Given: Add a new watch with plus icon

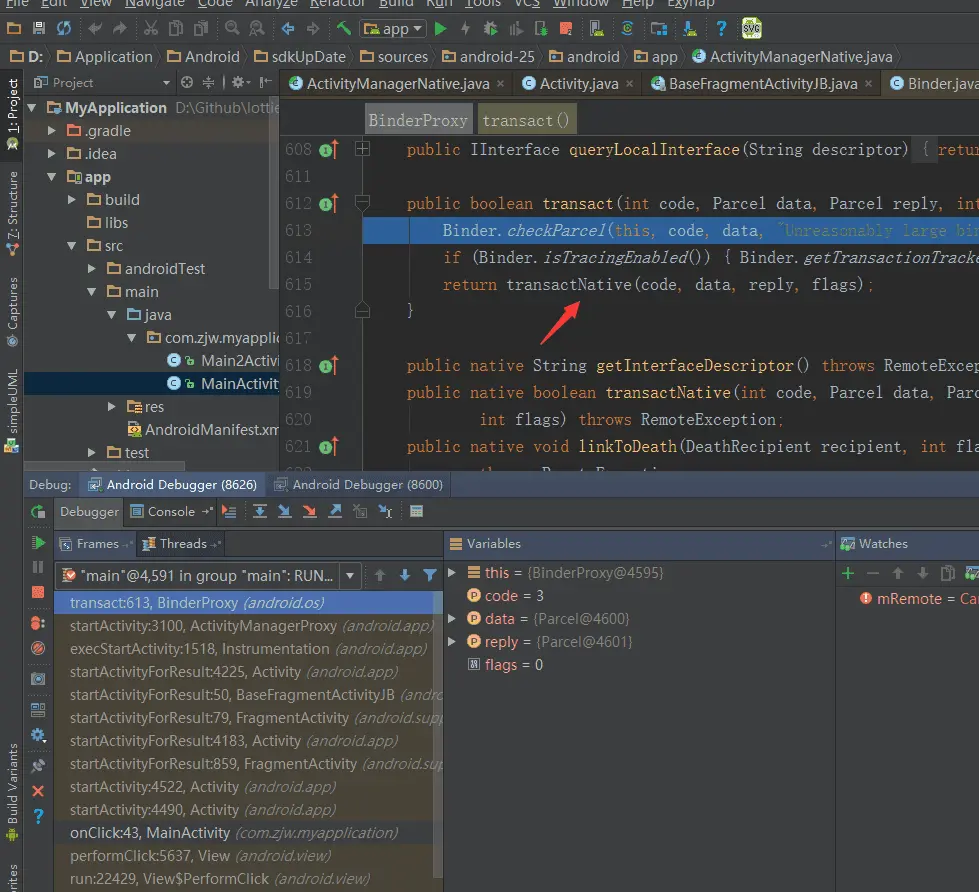Looking at the screenshot, I should 848,573.
